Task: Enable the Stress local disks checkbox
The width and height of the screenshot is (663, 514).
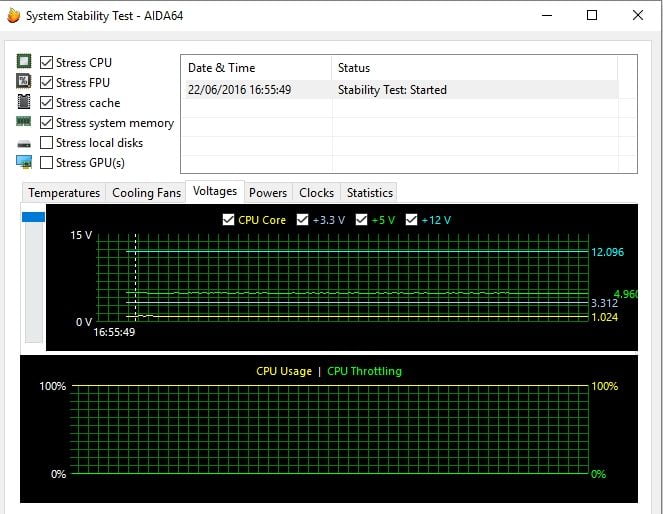Action: 47,143
